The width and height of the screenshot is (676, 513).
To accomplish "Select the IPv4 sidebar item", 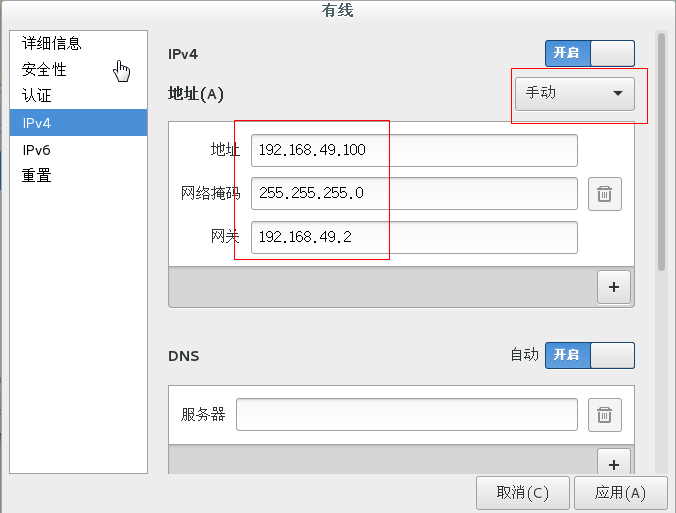I will click(x=78, y=123).
